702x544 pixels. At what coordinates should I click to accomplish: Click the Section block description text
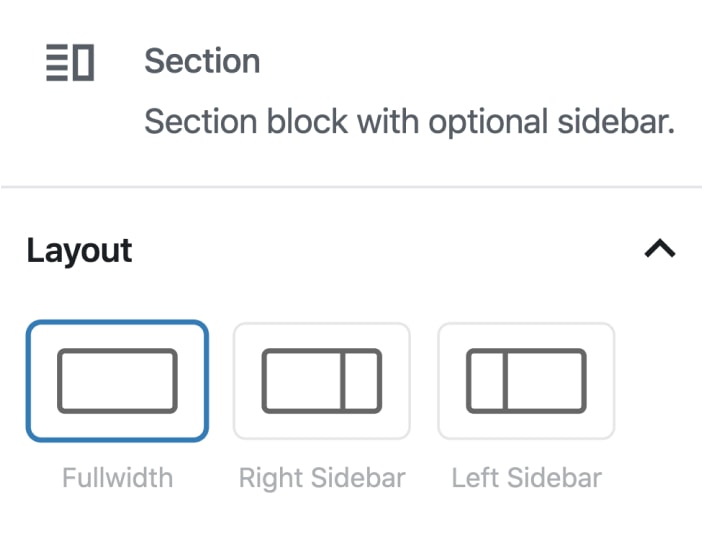pos(410,122)
